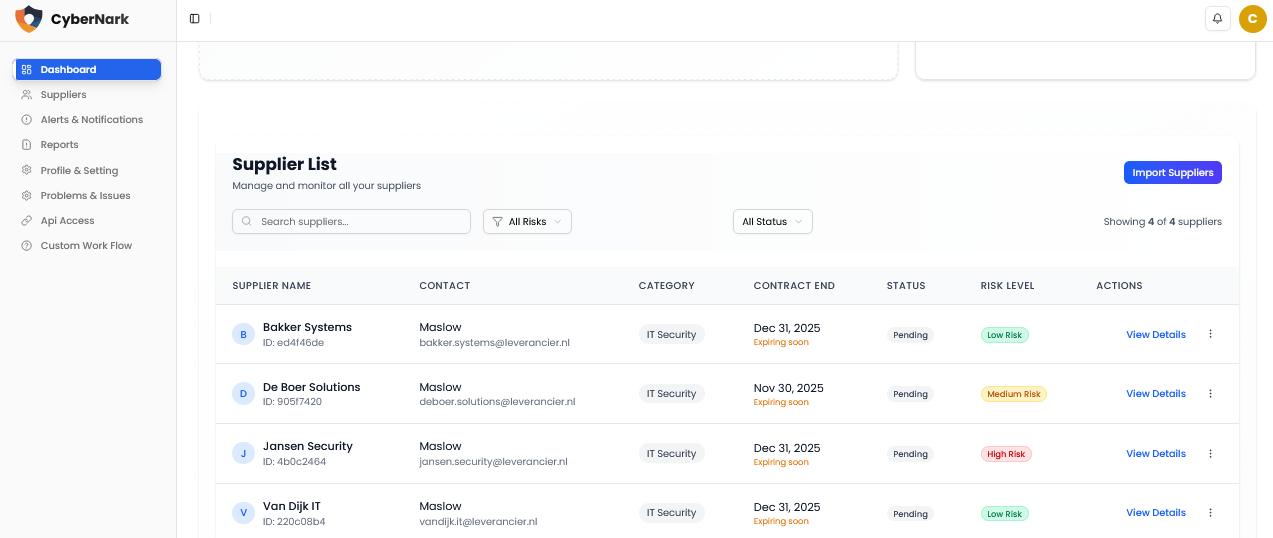Open Custom Work Flow menu item
The width and height of the screenshot is (1273, 538).
[86, 246]
